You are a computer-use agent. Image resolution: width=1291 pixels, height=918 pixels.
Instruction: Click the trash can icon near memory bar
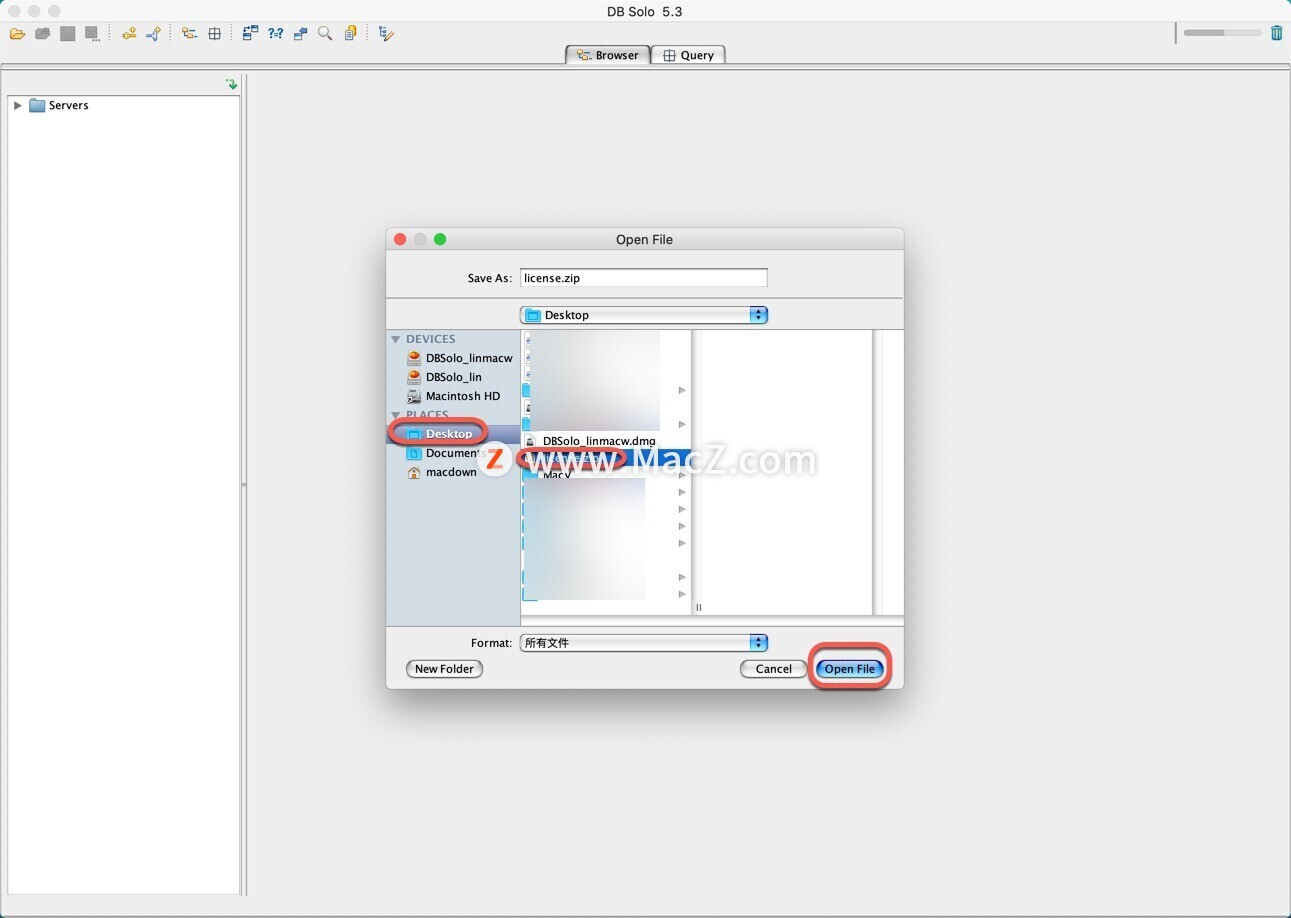(x=1276, y=33)
